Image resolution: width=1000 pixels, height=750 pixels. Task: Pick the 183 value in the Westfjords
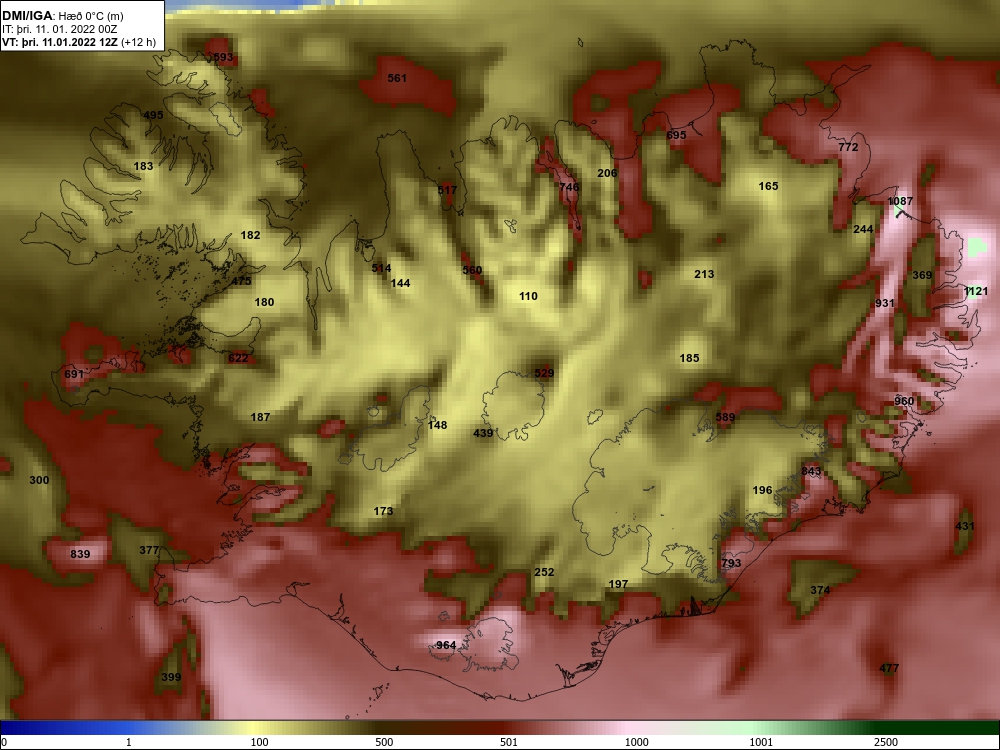tap(143, 166)
